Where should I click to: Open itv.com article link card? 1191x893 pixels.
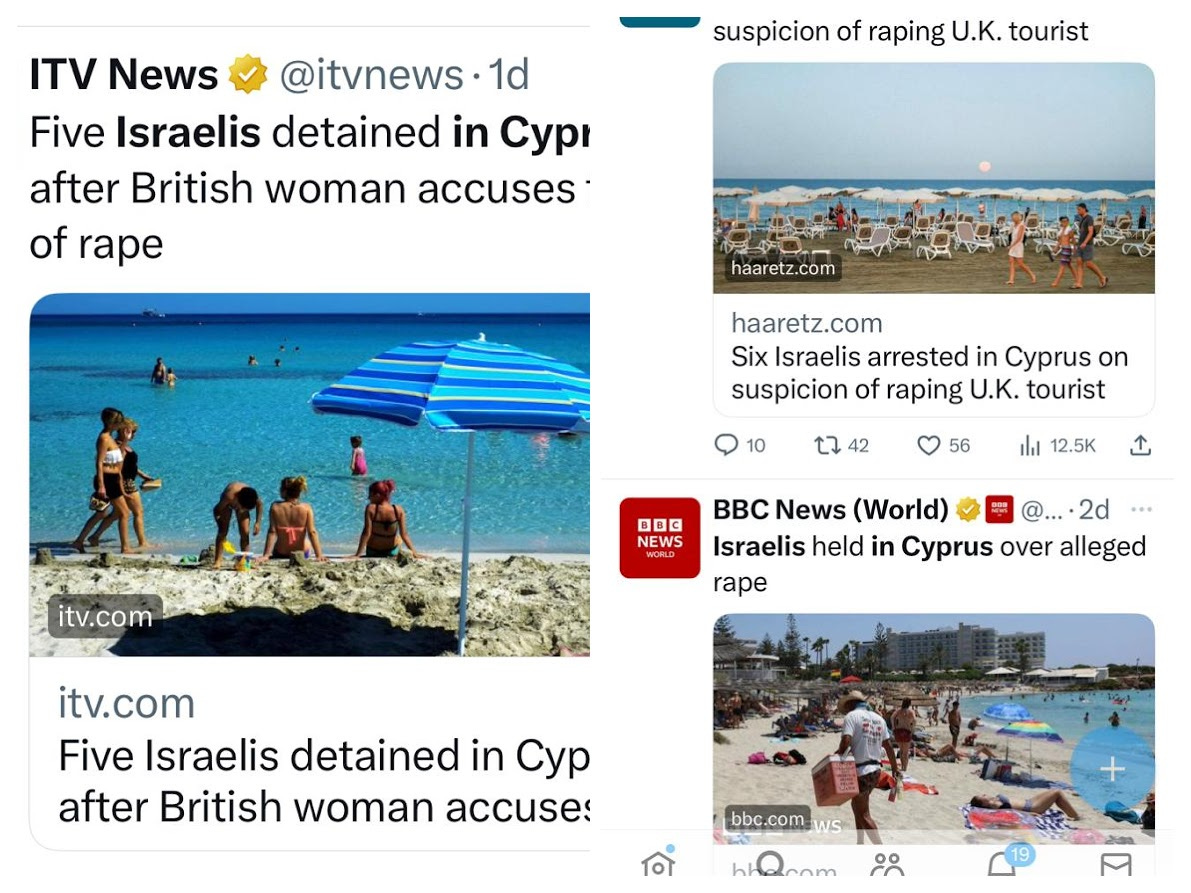(310, 753)
